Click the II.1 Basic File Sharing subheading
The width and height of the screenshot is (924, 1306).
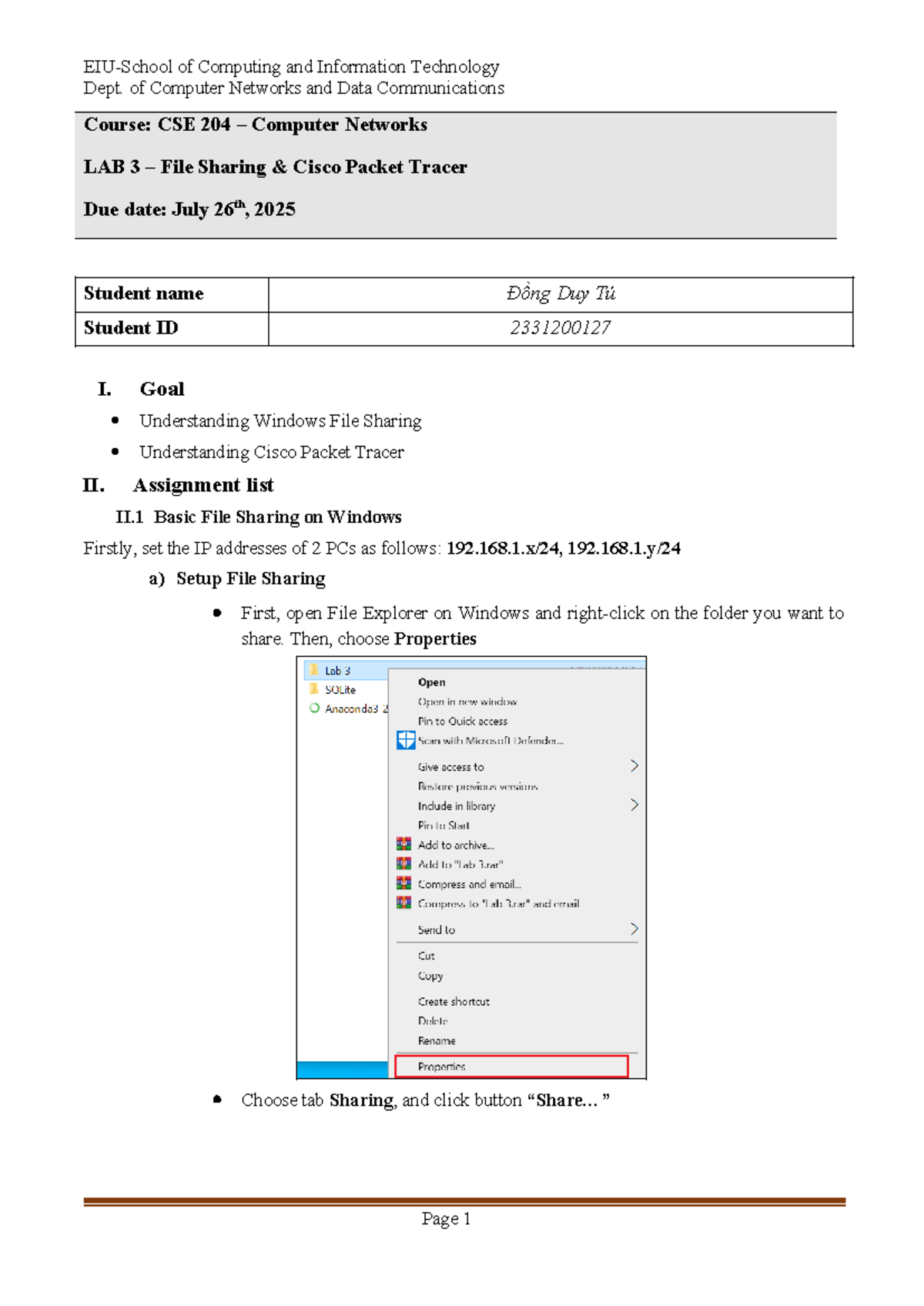[259, 517]
